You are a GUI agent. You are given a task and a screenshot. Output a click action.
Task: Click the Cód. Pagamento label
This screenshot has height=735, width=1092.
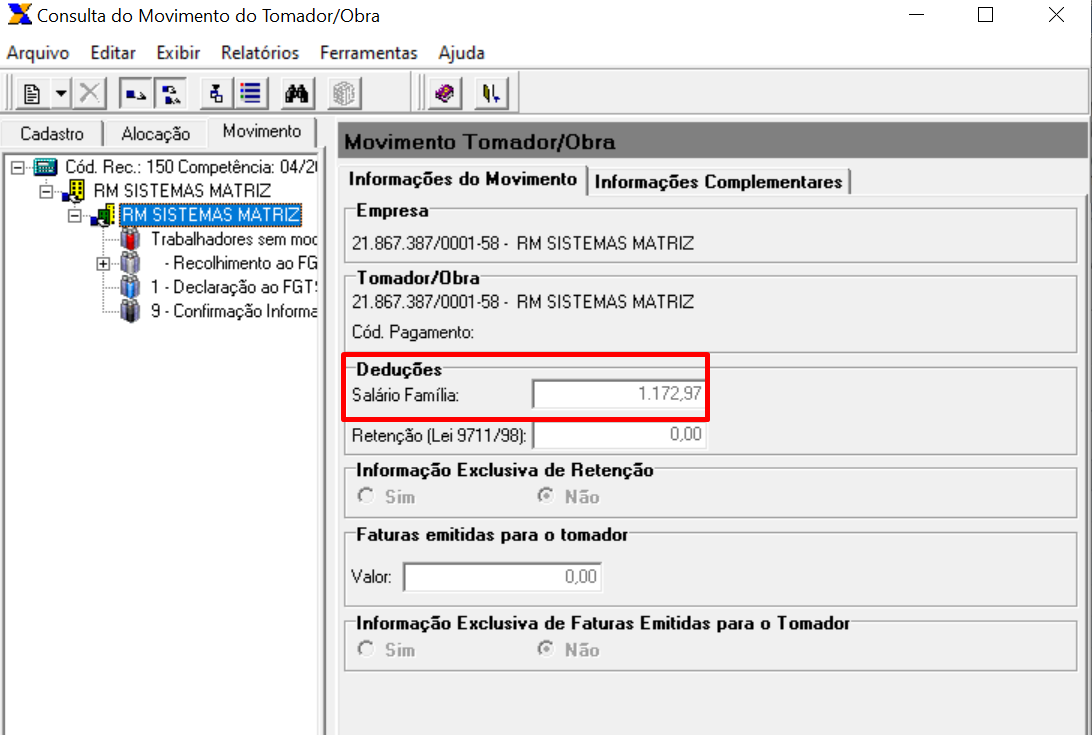click(x=413, y=332)
